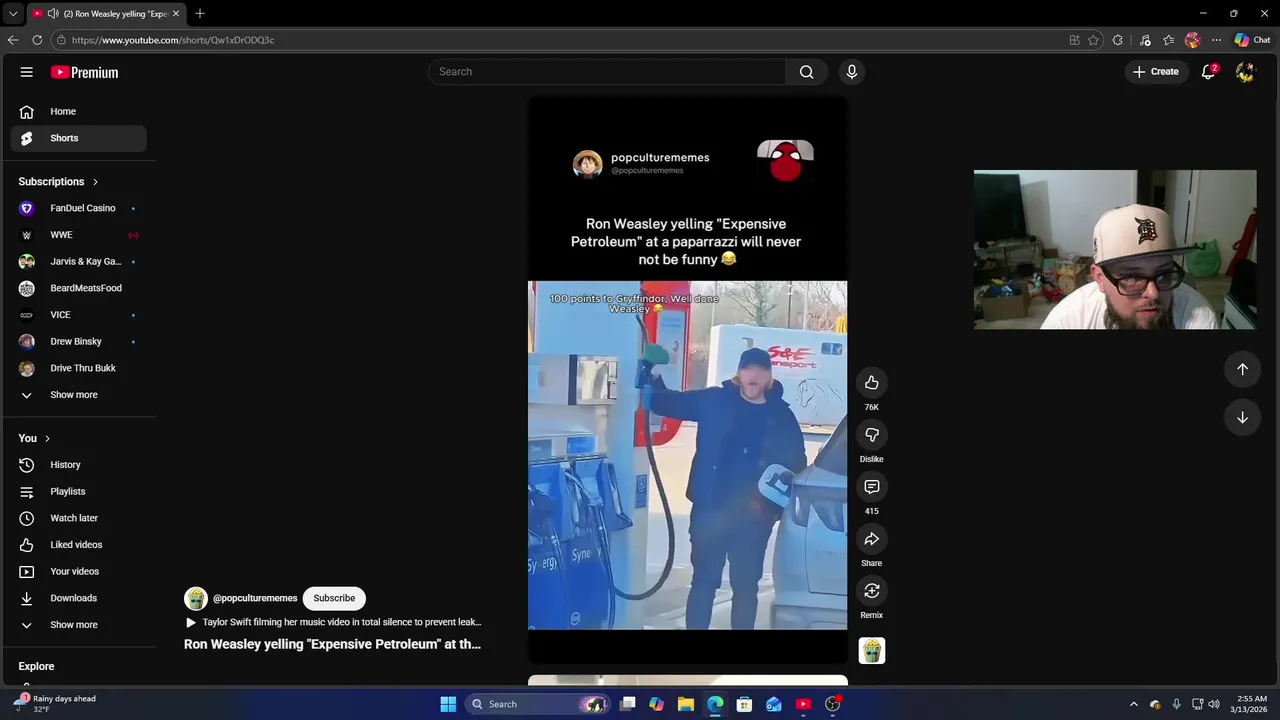Viewport: 1280px width, 720px height.
Task: Open the YouTube account avatar menu
Action: [1245, 72]
